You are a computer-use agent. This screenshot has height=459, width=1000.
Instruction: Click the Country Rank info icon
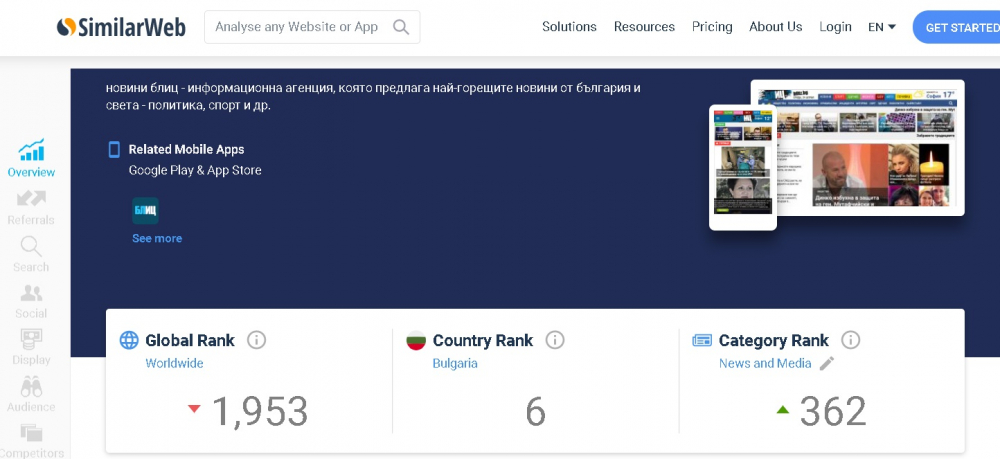555,340
